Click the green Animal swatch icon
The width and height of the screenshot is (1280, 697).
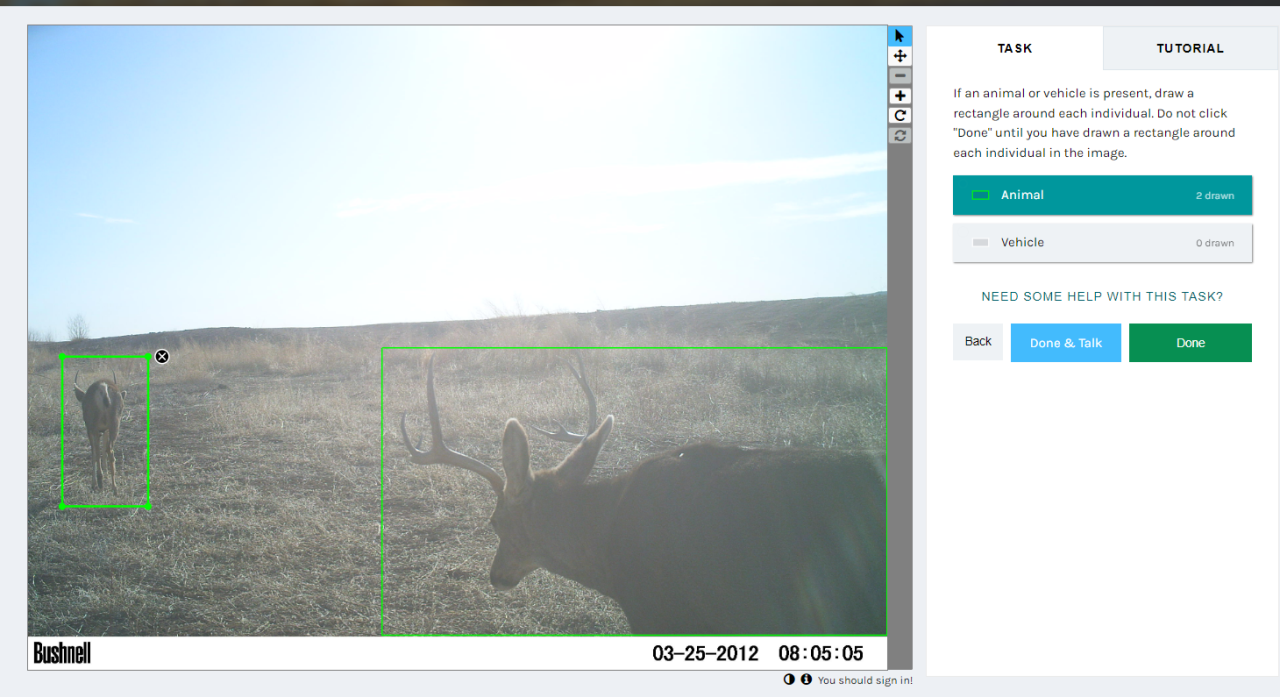click(x=980, y=195)
